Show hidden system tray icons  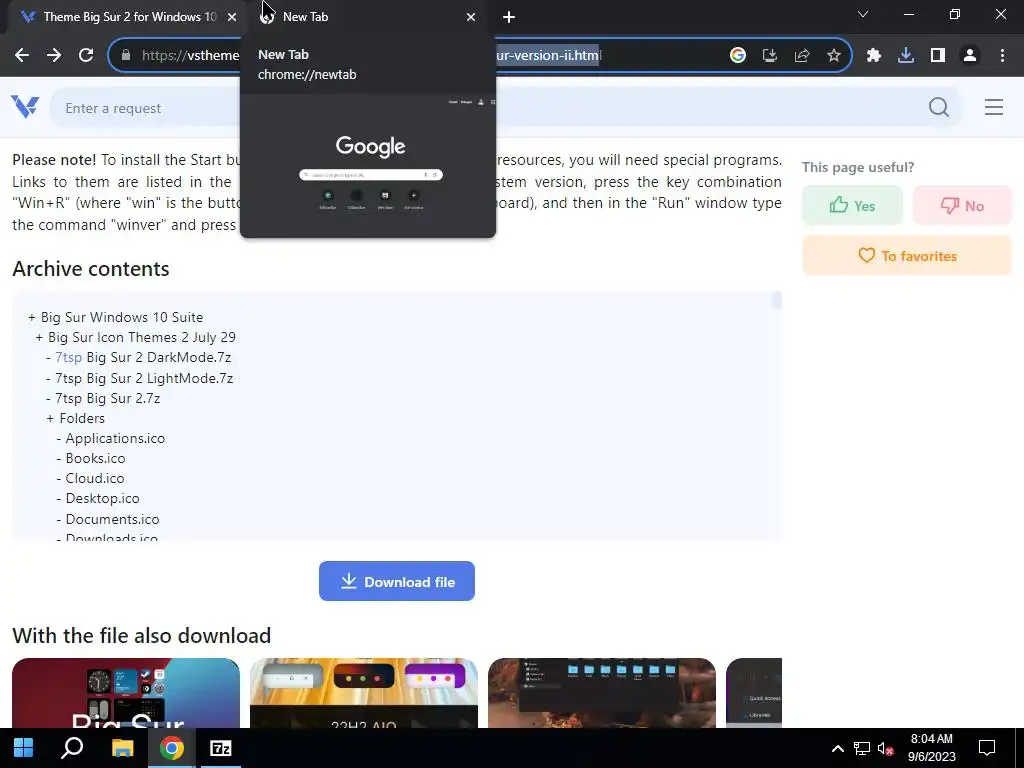(x=837, y=748)
